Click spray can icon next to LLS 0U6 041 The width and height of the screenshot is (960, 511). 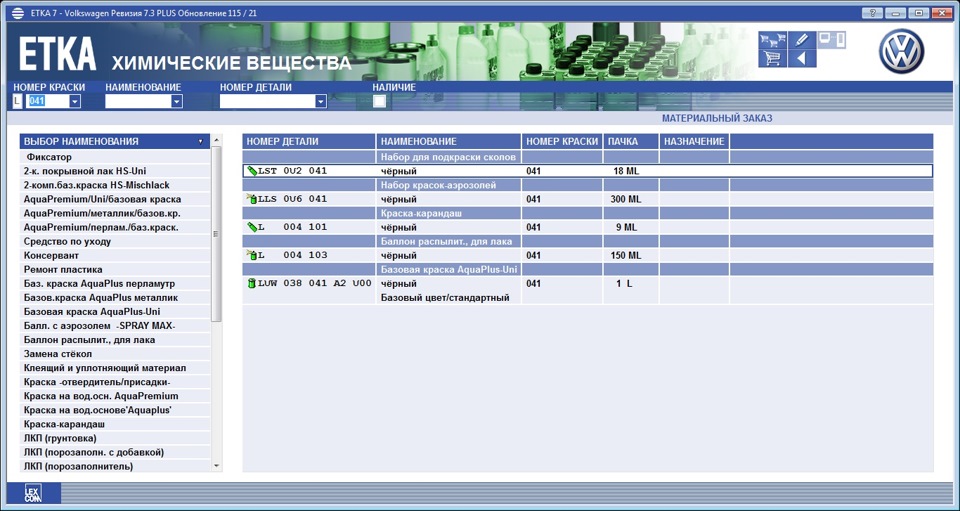[252, 199]
